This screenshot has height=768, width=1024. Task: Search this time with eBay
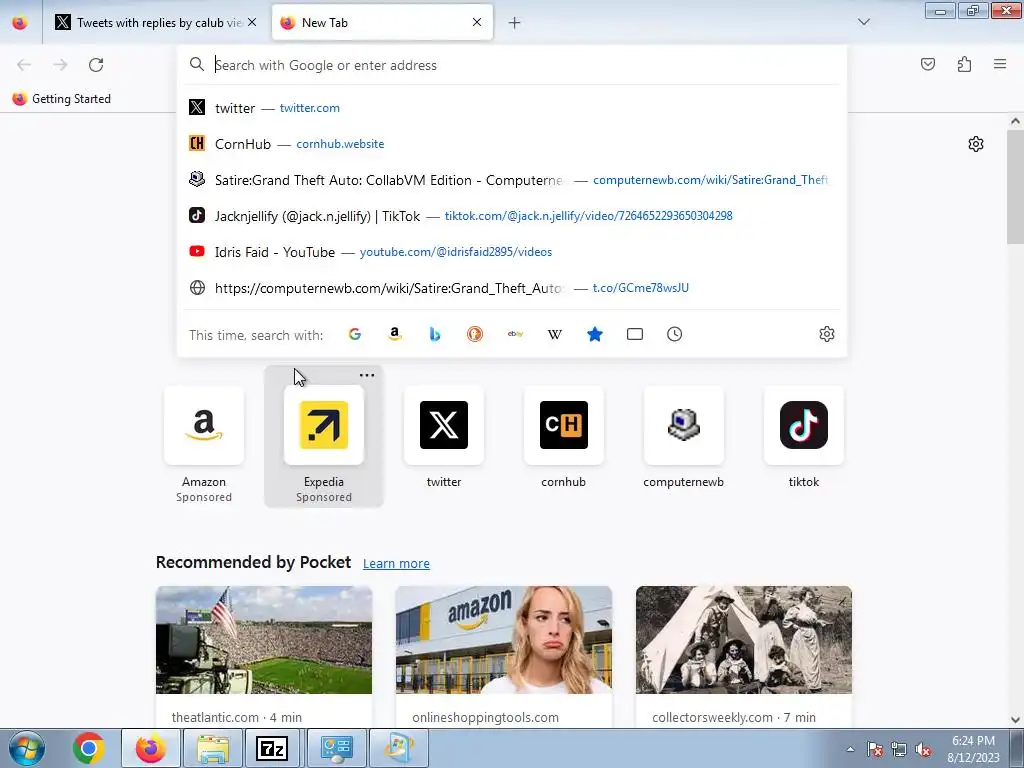[x=515, y=334]
